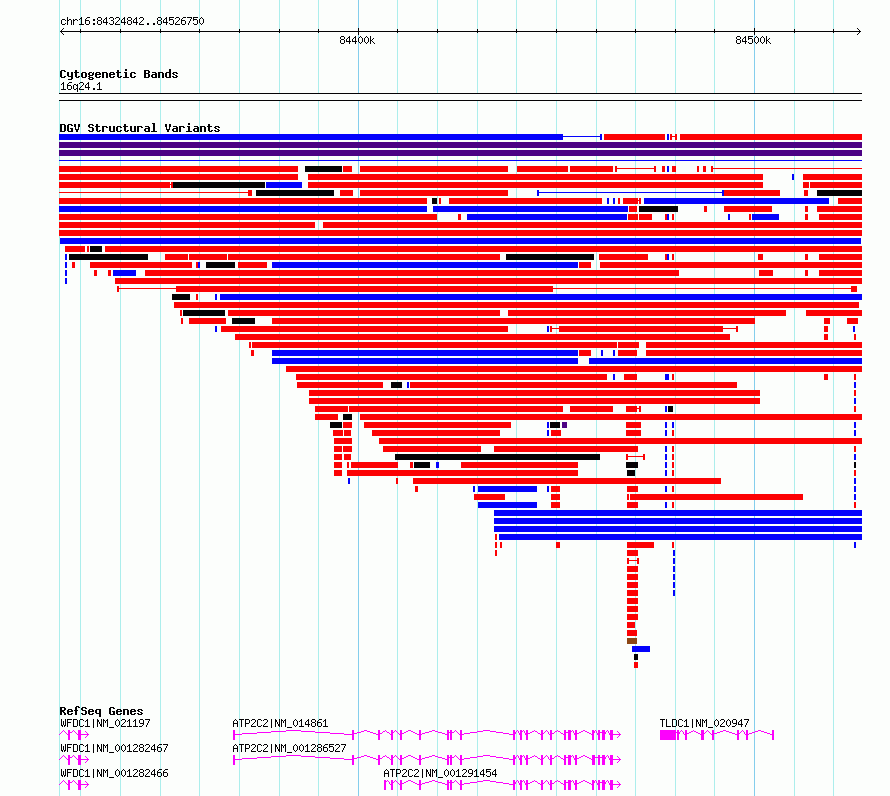Image resolution: width=890 pixels, height=796 pixels.
Task: Select the 16q24.1 cytogenetic band bar
Action: tap(460, 97)
